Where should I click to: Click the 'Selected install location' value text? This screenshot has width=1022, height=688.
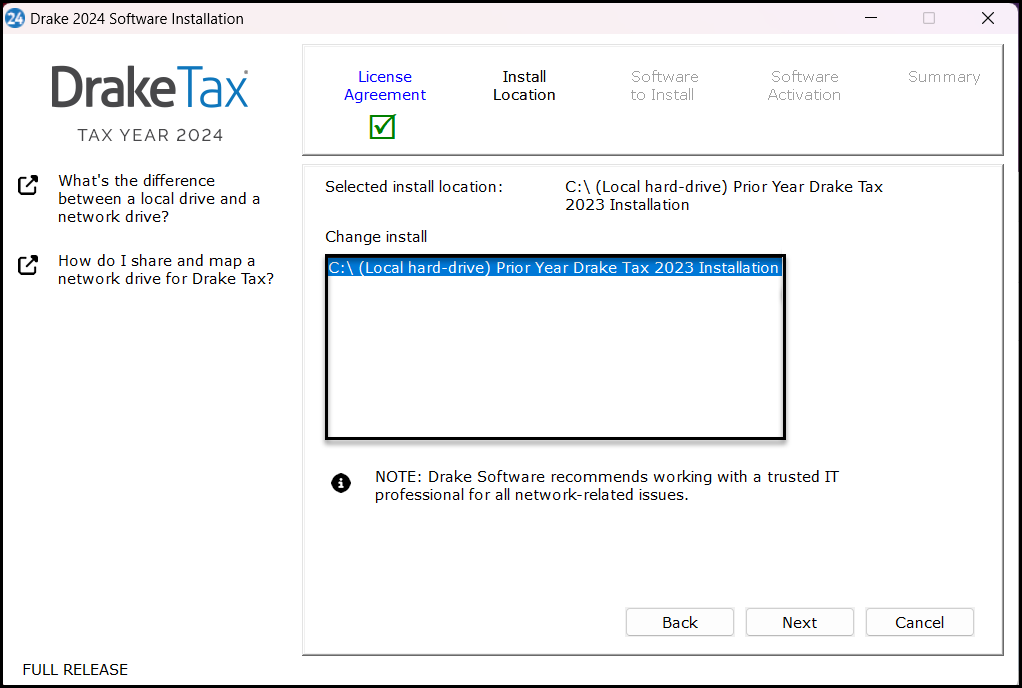coord(723,195)
